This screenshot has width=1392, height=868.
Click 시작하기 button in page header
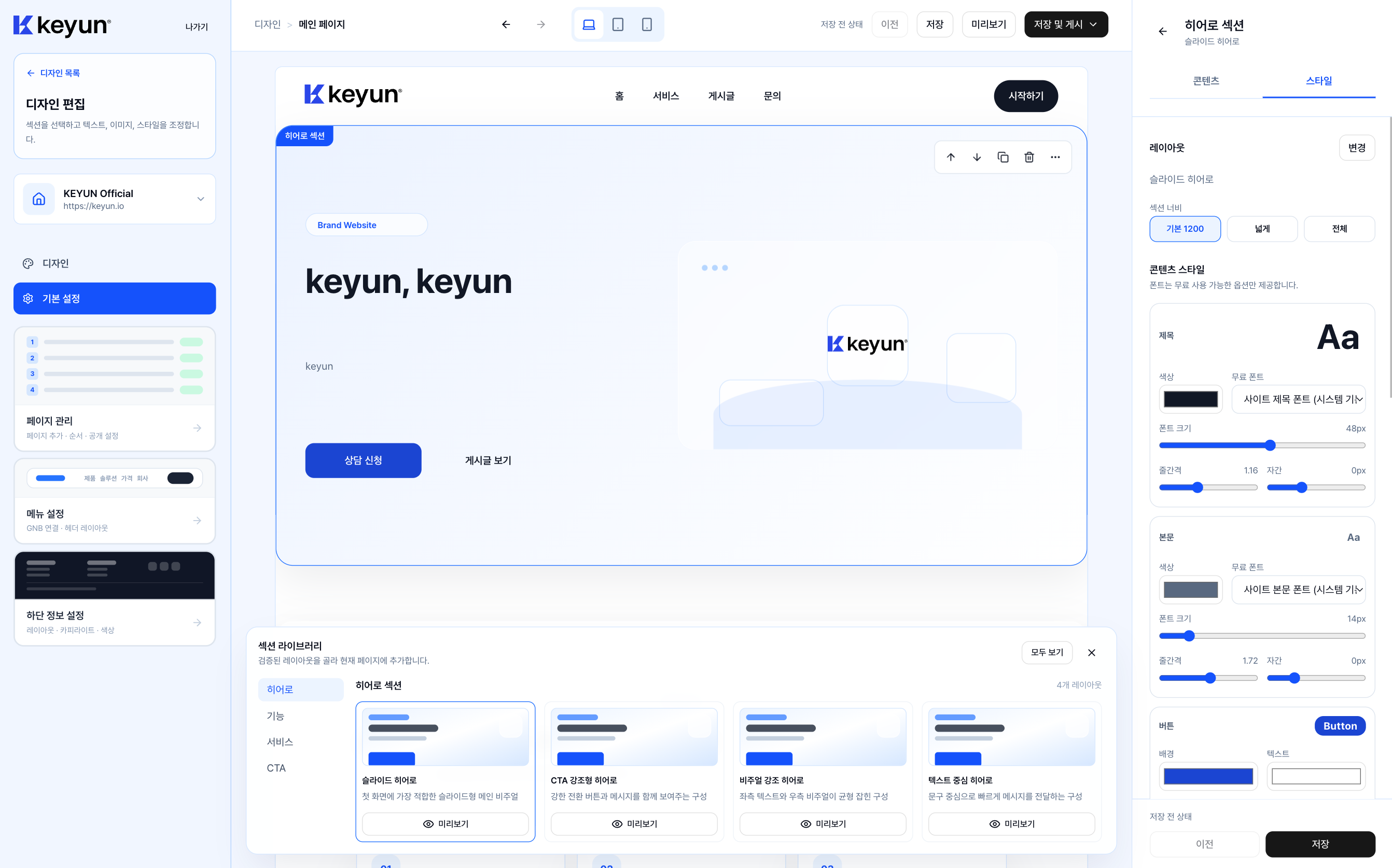(x=1026, y=96)
